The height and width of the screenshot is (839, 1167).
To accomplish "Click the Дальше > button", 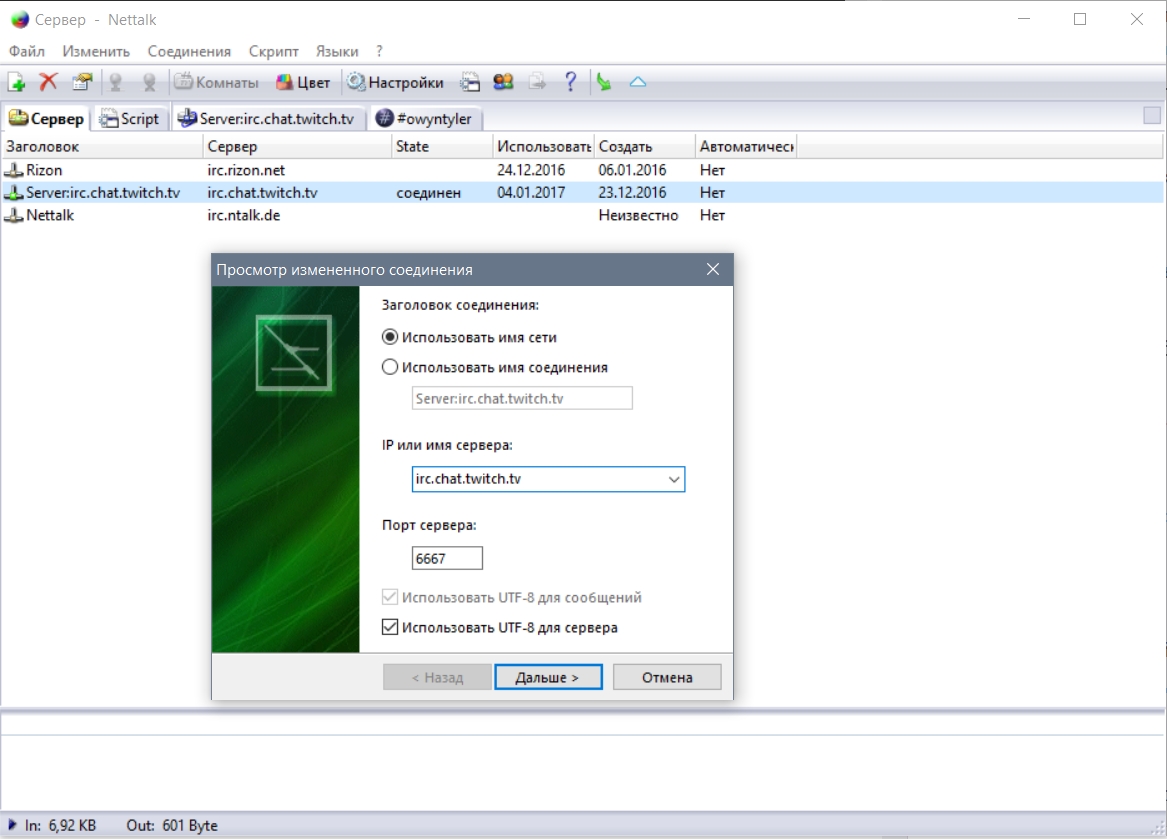I will point(548,677).
